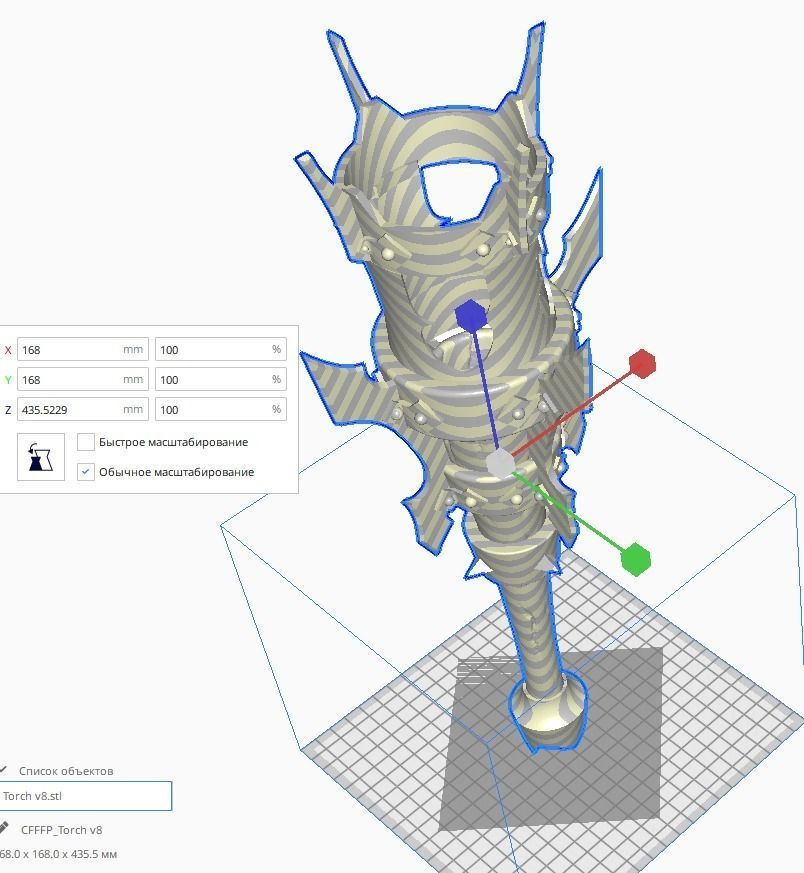Click the Z size field showing 435.5229

tap(82, 409)
